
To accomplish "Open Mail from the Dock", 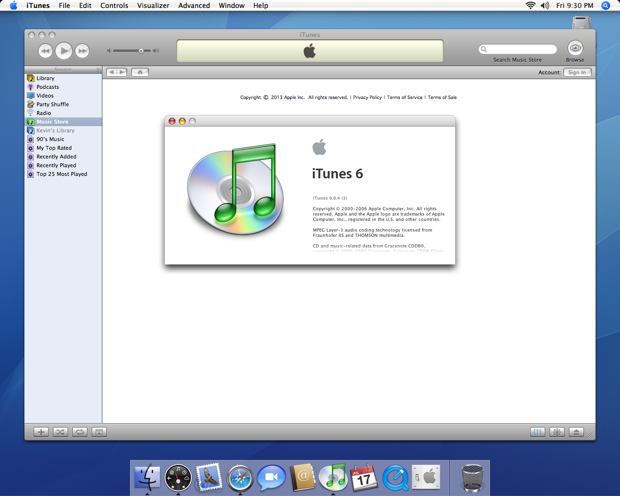I will (x=209, y=477).
